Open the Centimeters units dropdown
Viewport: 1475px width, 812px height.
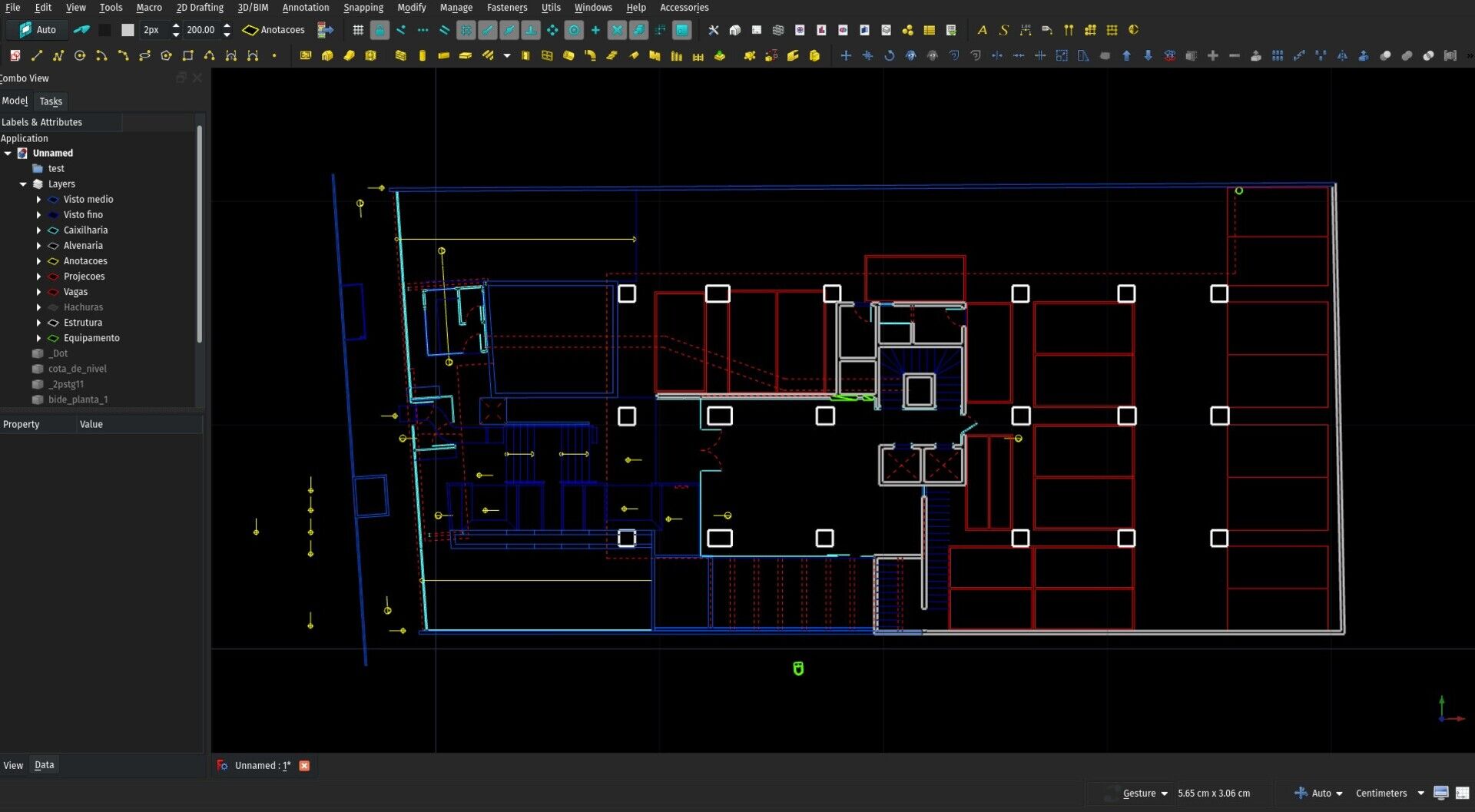coord(1390,793)
